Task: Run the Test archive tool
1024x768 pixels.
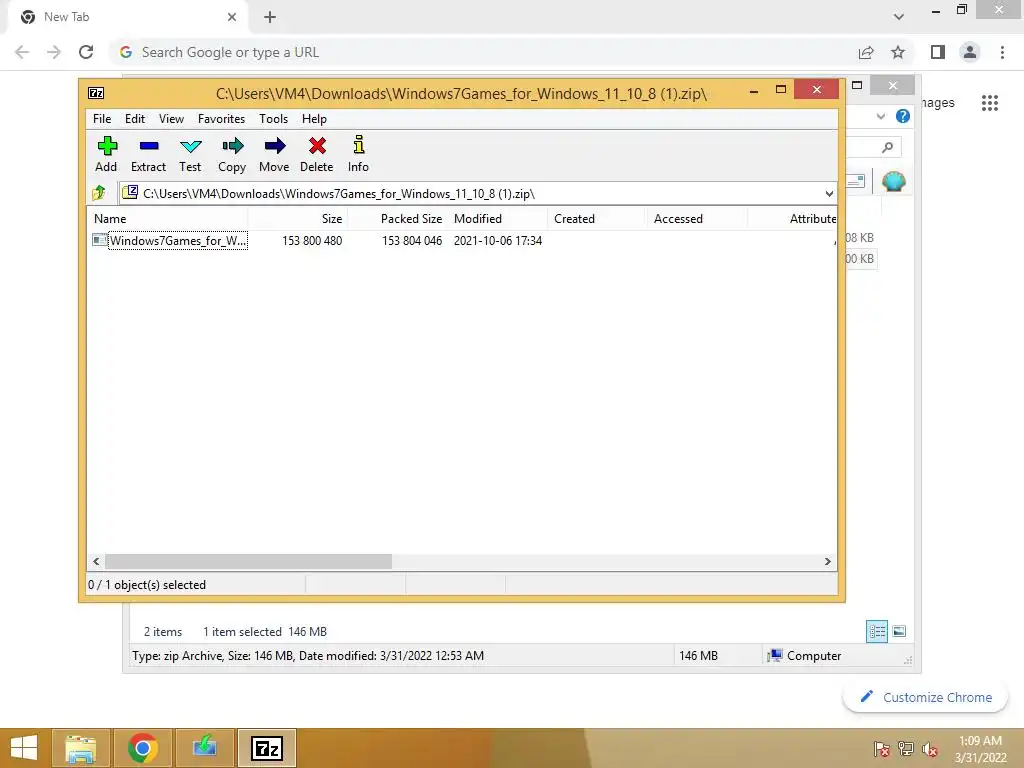Action: click(x=190, y=155)
